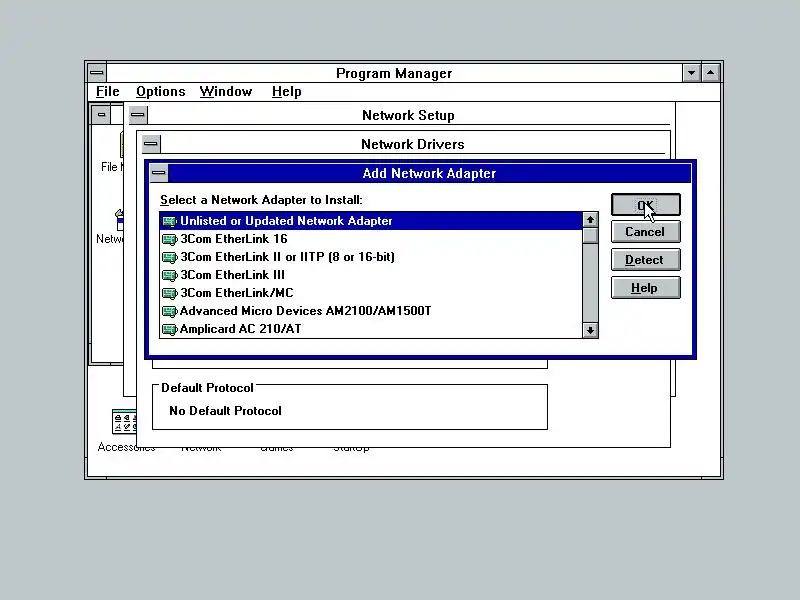This screenshot has width=800, height=600.
Task: Confirm with the OK button
Action: tap(645, 205)
